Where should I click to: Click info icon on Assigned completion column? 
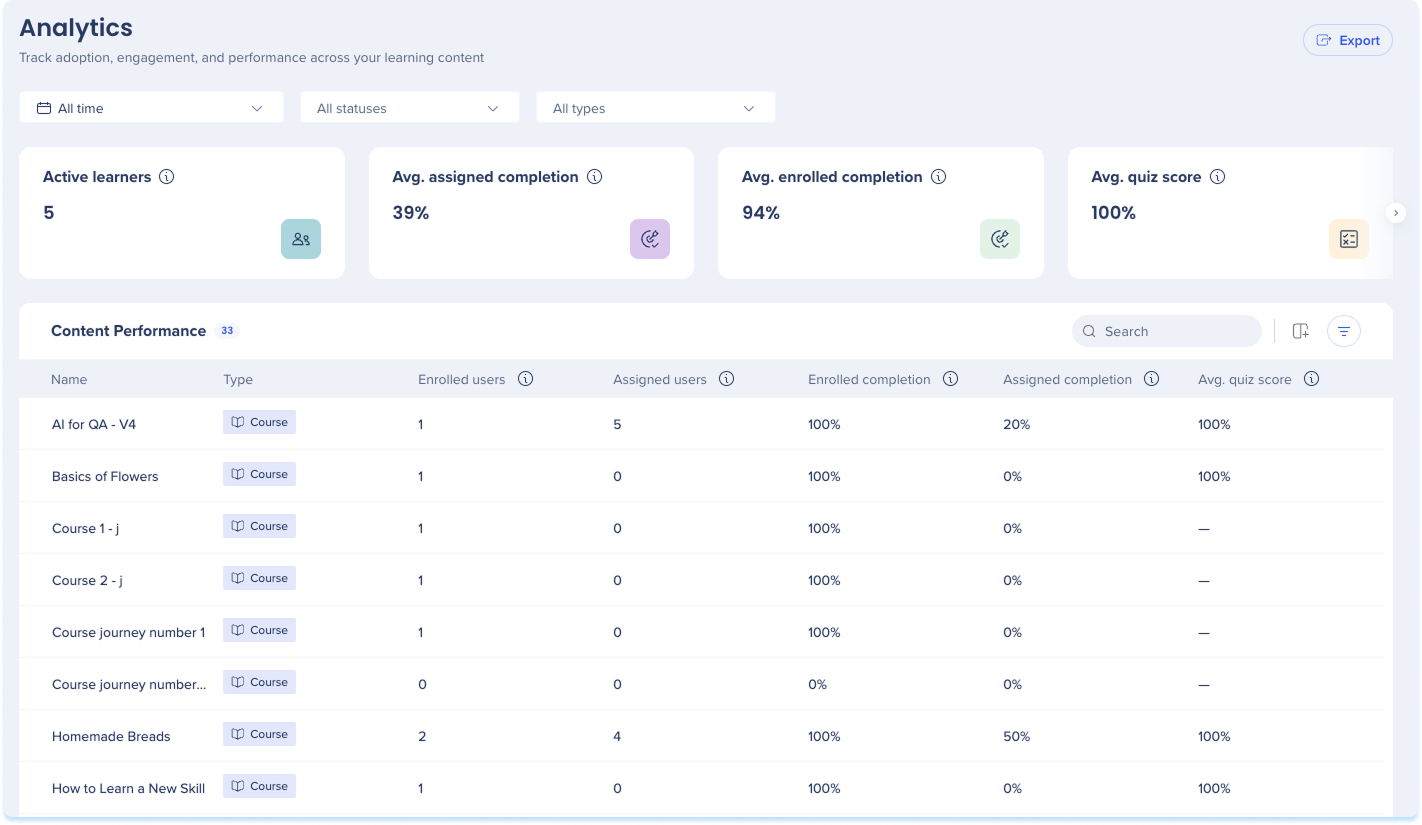pyautogui.click(x=1152, y=379)
